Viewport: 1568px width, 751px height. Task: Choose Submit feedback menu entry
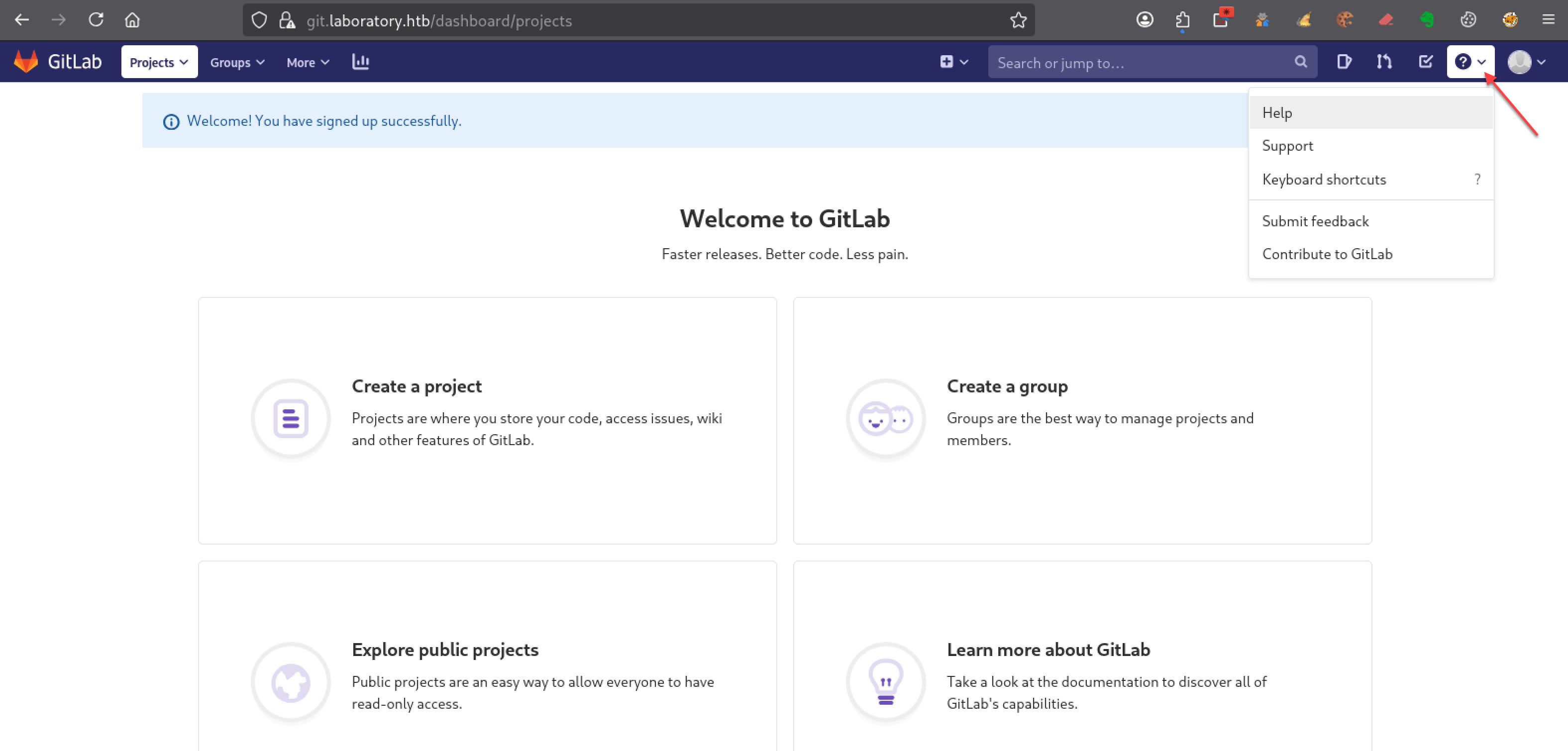pos(1371,221)
